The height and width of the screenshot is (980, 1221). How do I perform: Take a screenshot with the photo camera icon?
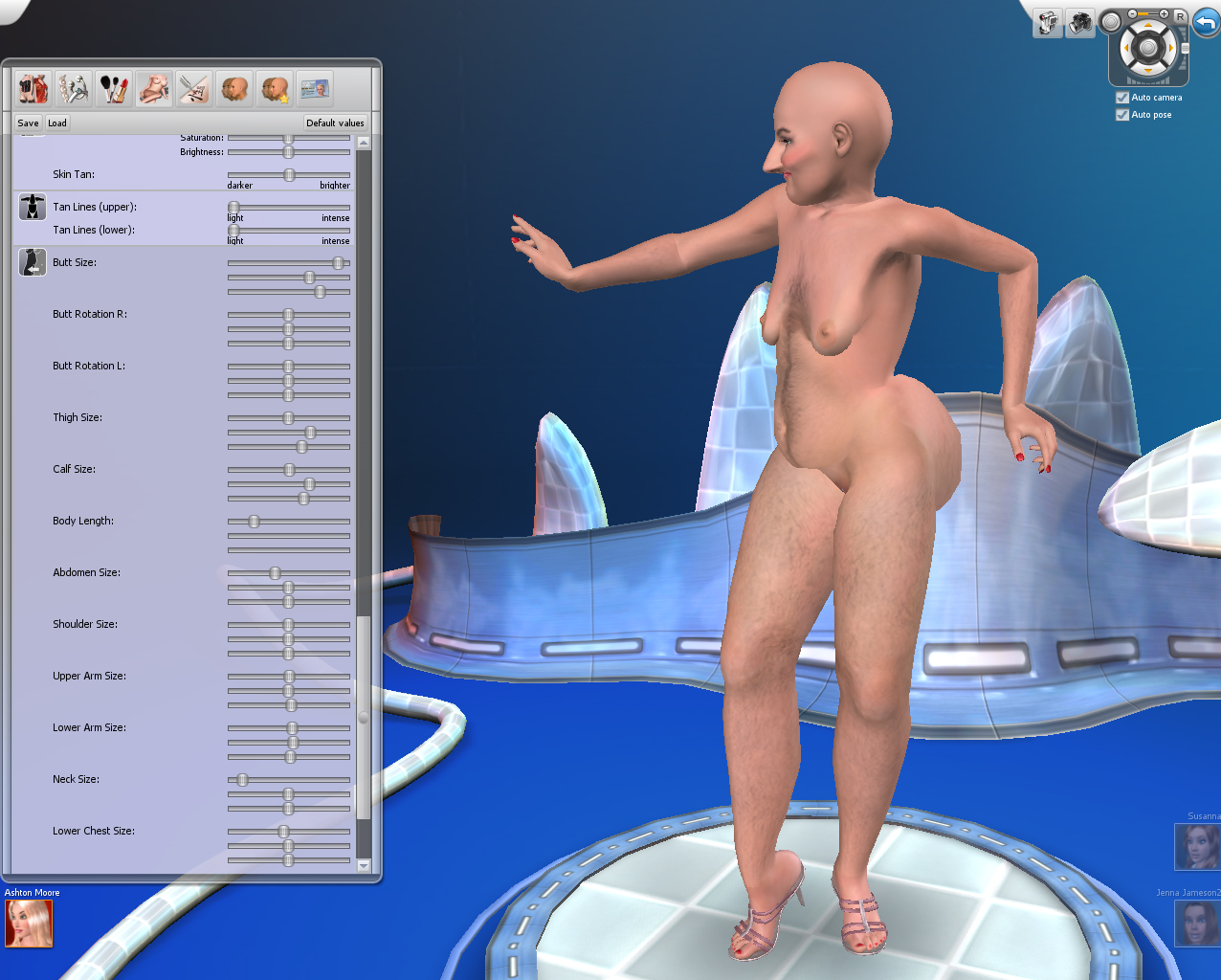tap(1080, 23)
